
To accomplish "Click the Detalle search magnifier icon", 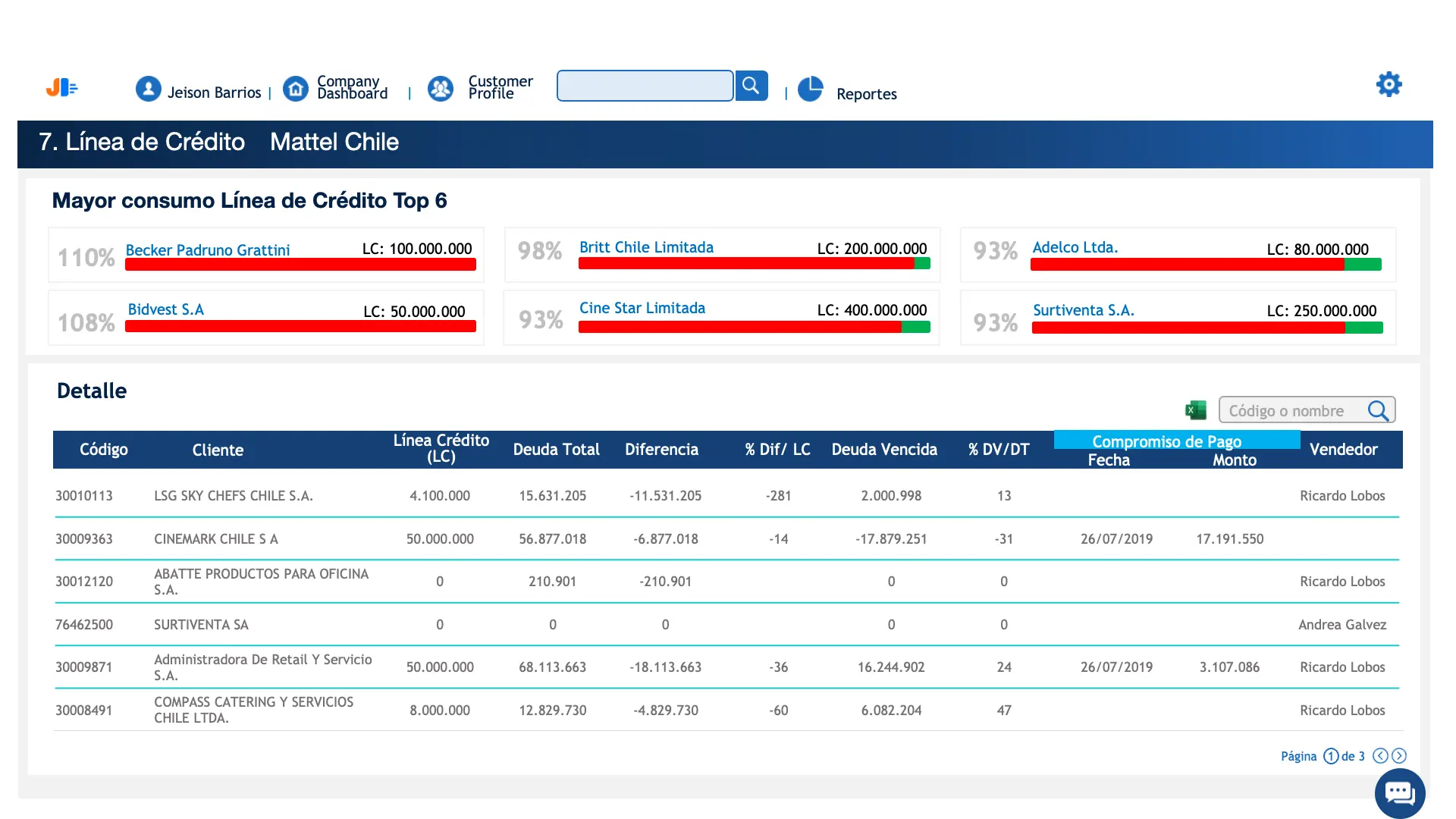I will (x=1378, y=410).
